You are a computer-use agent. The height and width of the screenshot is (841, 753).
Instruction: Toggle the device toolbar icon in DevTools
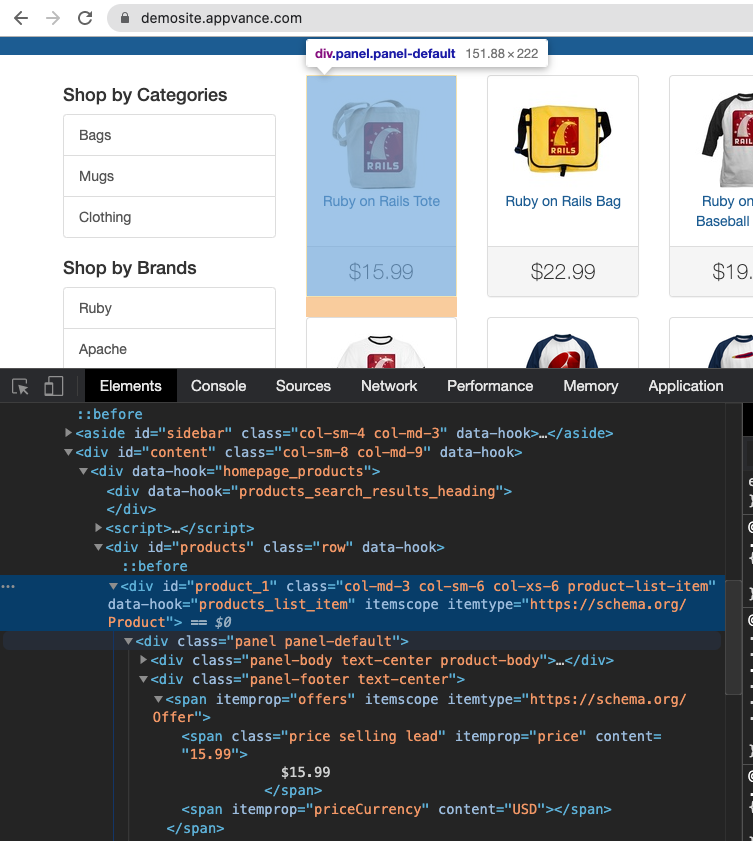point(54,386)
